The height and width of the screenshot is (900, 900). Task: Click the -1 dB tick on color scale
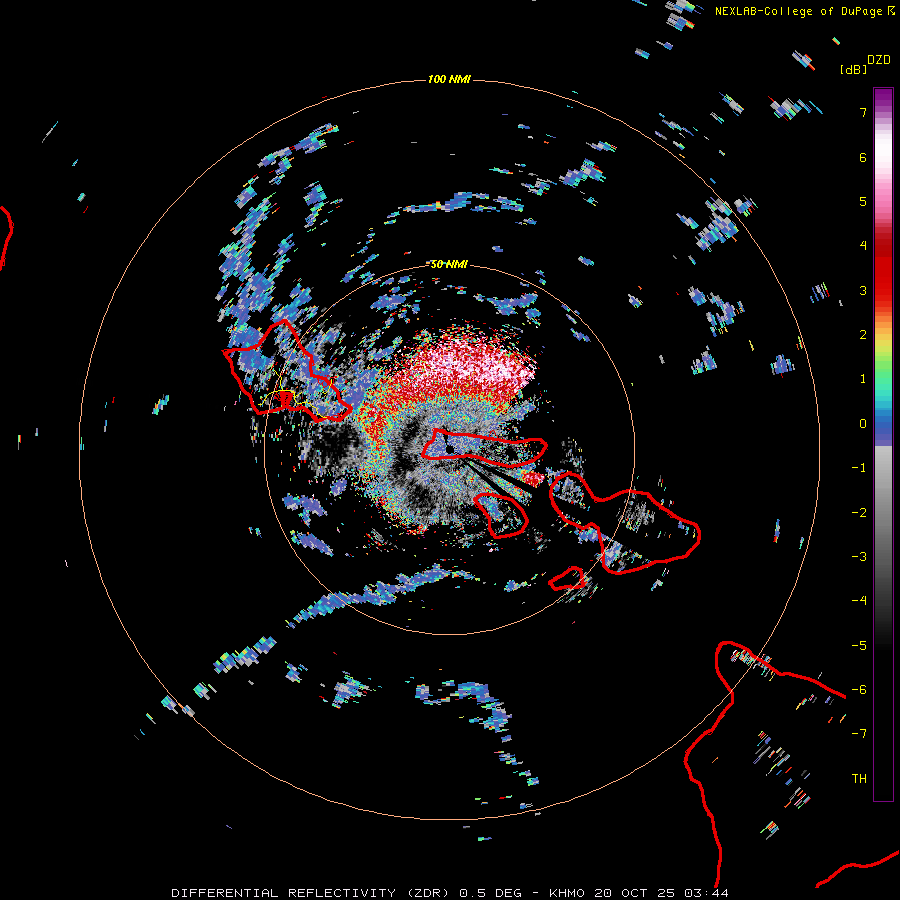coord(859,468)
